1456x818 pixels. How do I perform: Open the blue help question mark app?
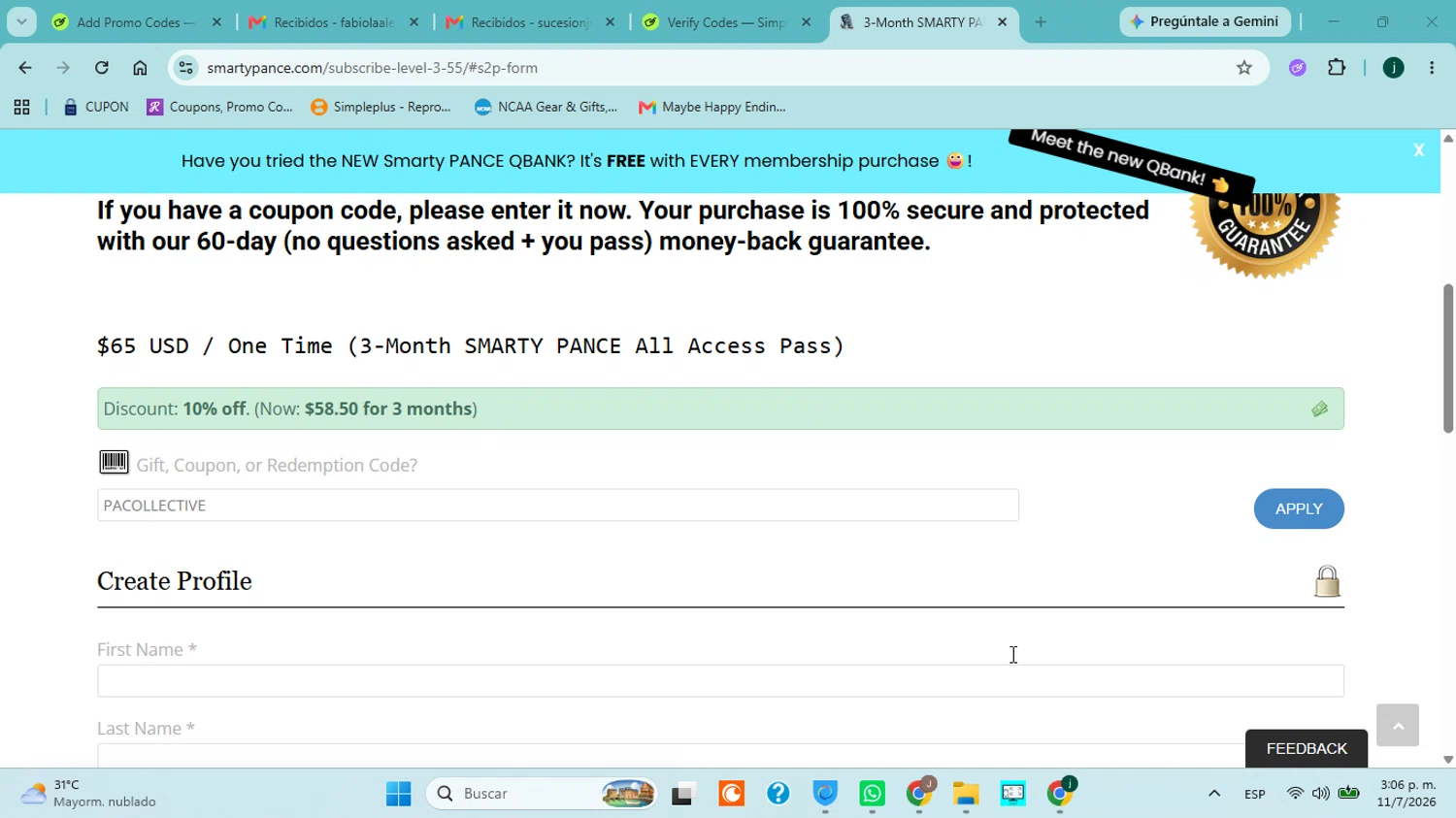[778, 794]
